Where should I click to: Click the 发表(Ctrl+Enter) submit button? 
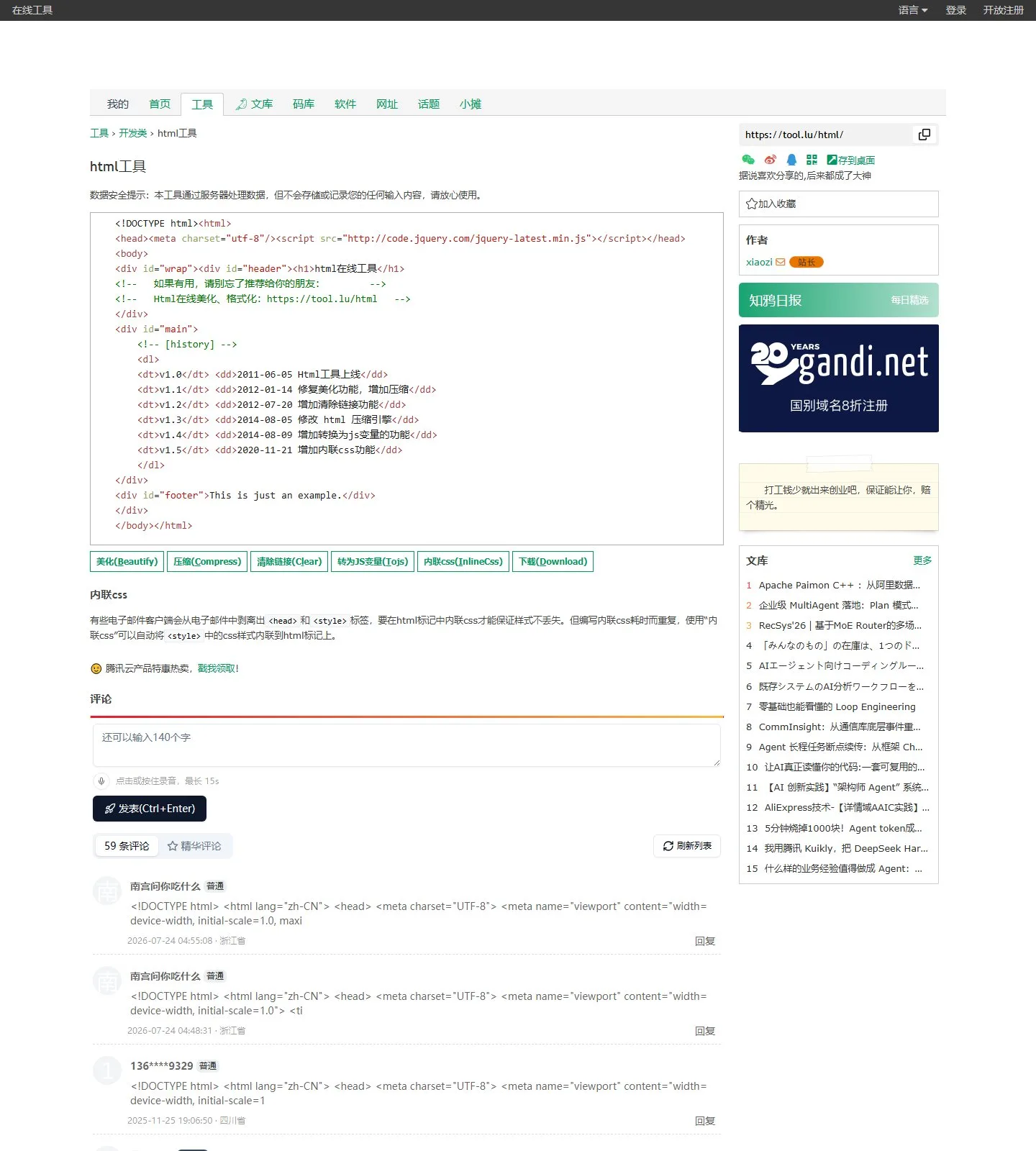point(150,809)
